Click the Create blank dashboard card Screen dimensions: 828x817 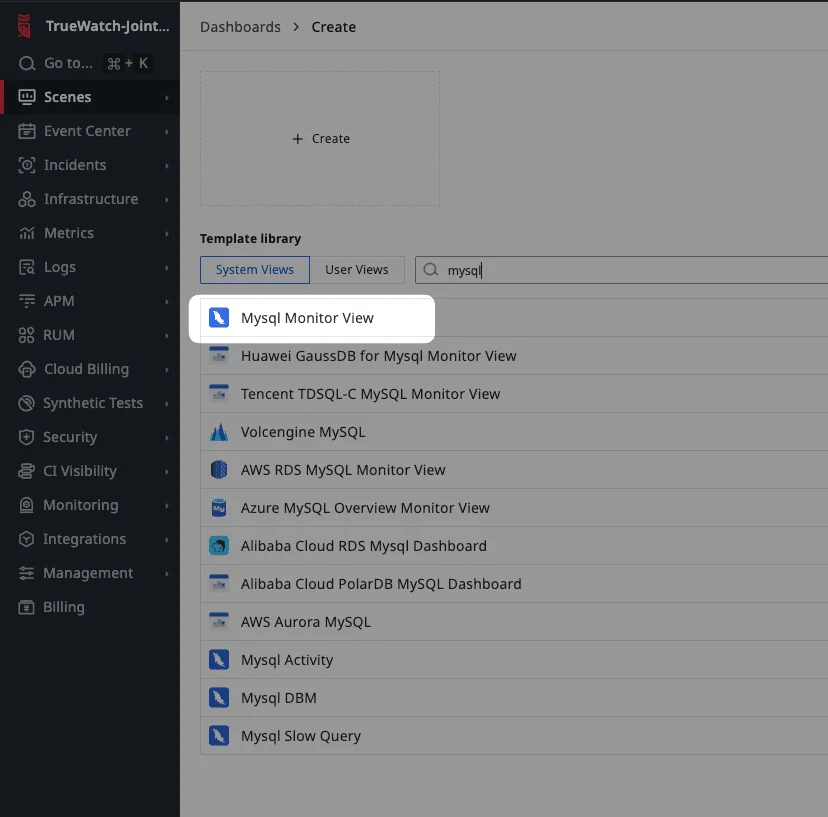(x=320, y=138)
